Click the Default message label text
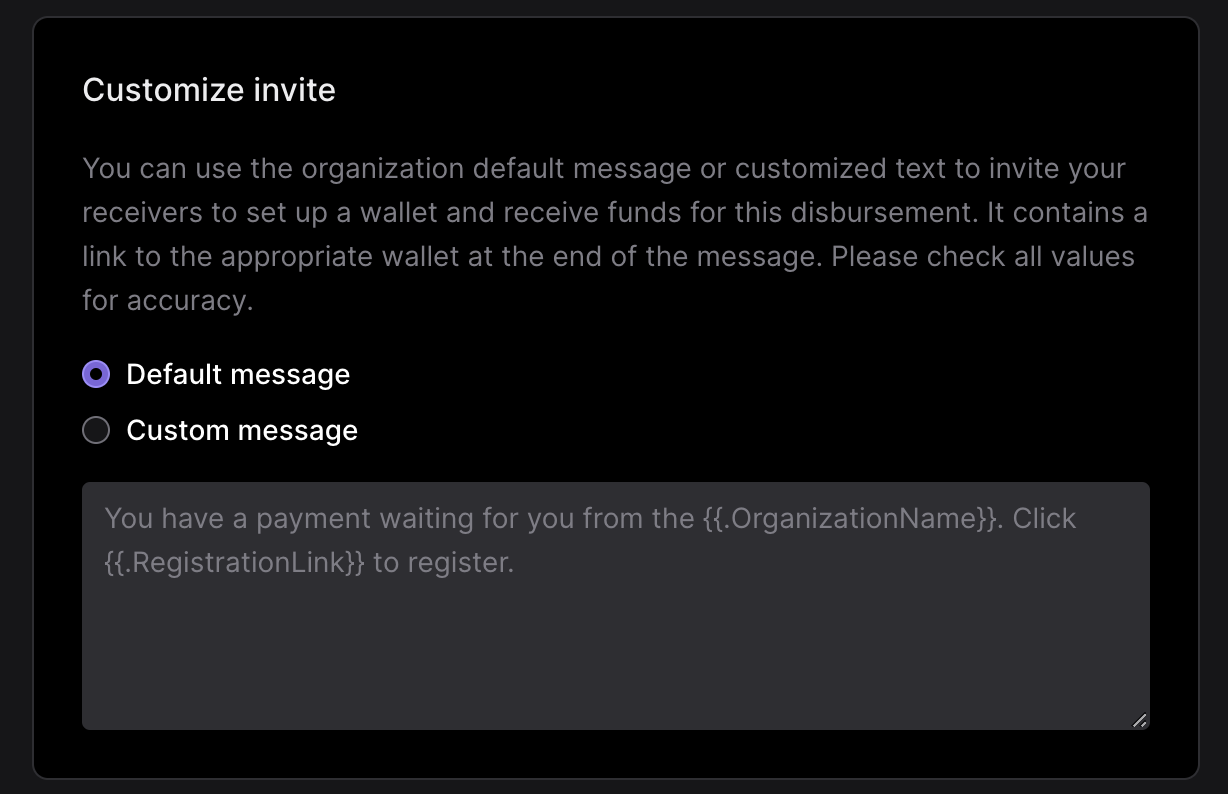This screenshot has width=1228, height=794. pyautogui.click(x=237, y=374)
